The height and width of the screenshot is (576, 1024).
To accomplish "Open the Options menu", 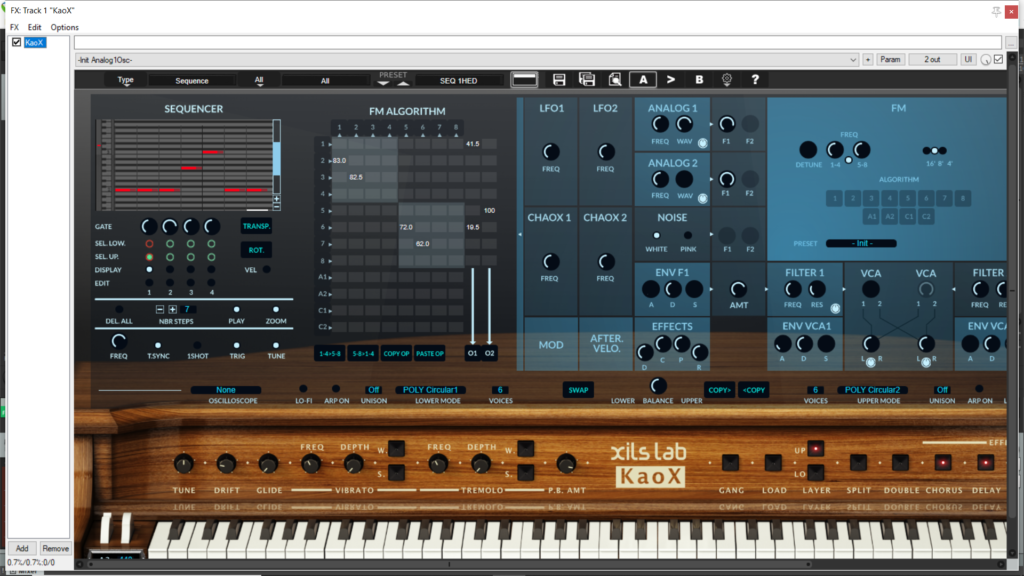I will point(65,27).
